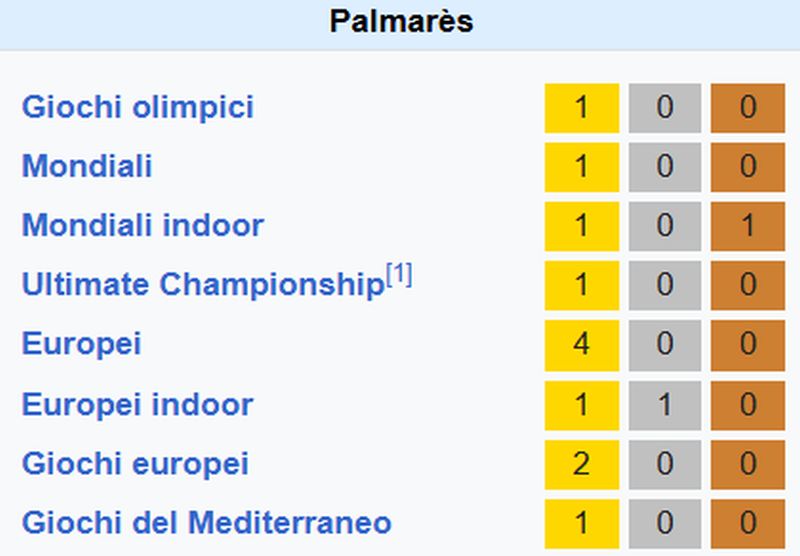Open the Giochi olimpici link

138,108
